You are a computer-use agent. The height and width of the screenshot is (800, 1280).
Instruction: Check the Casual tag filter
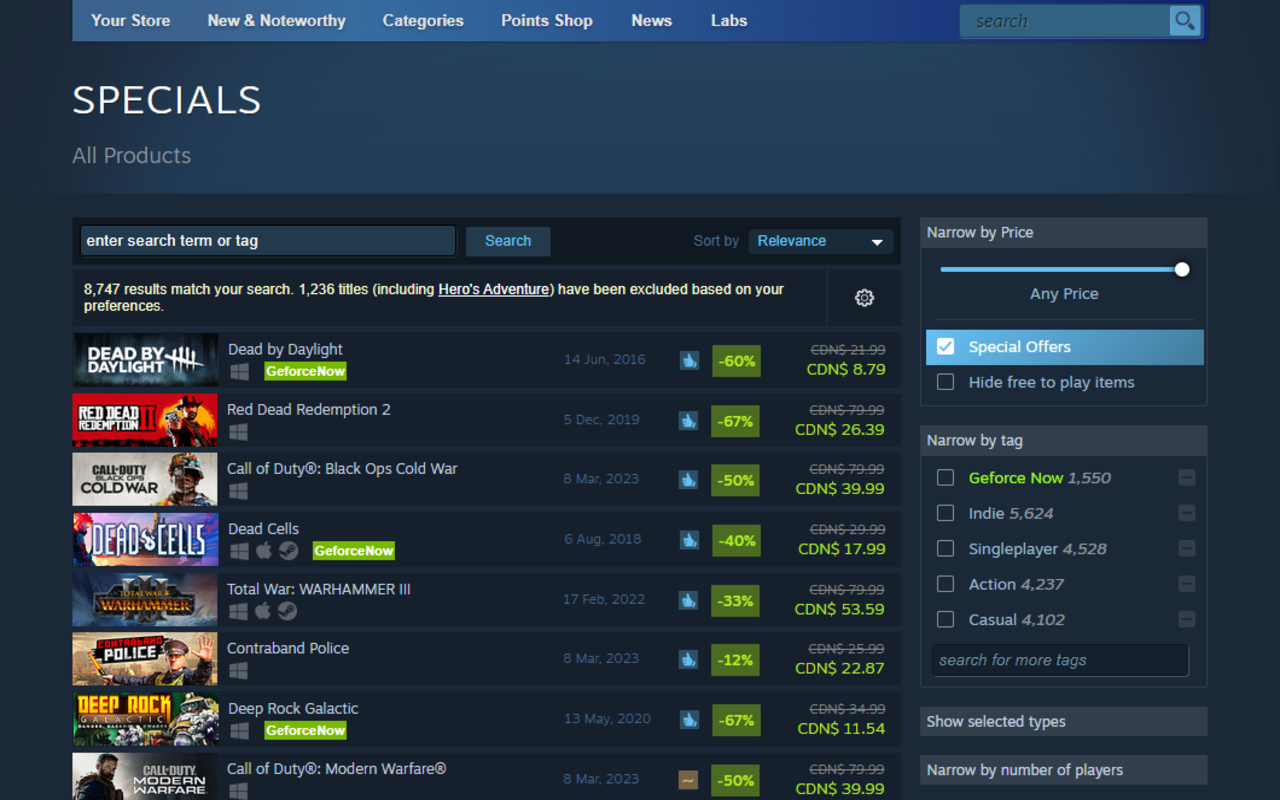[945, 620]
